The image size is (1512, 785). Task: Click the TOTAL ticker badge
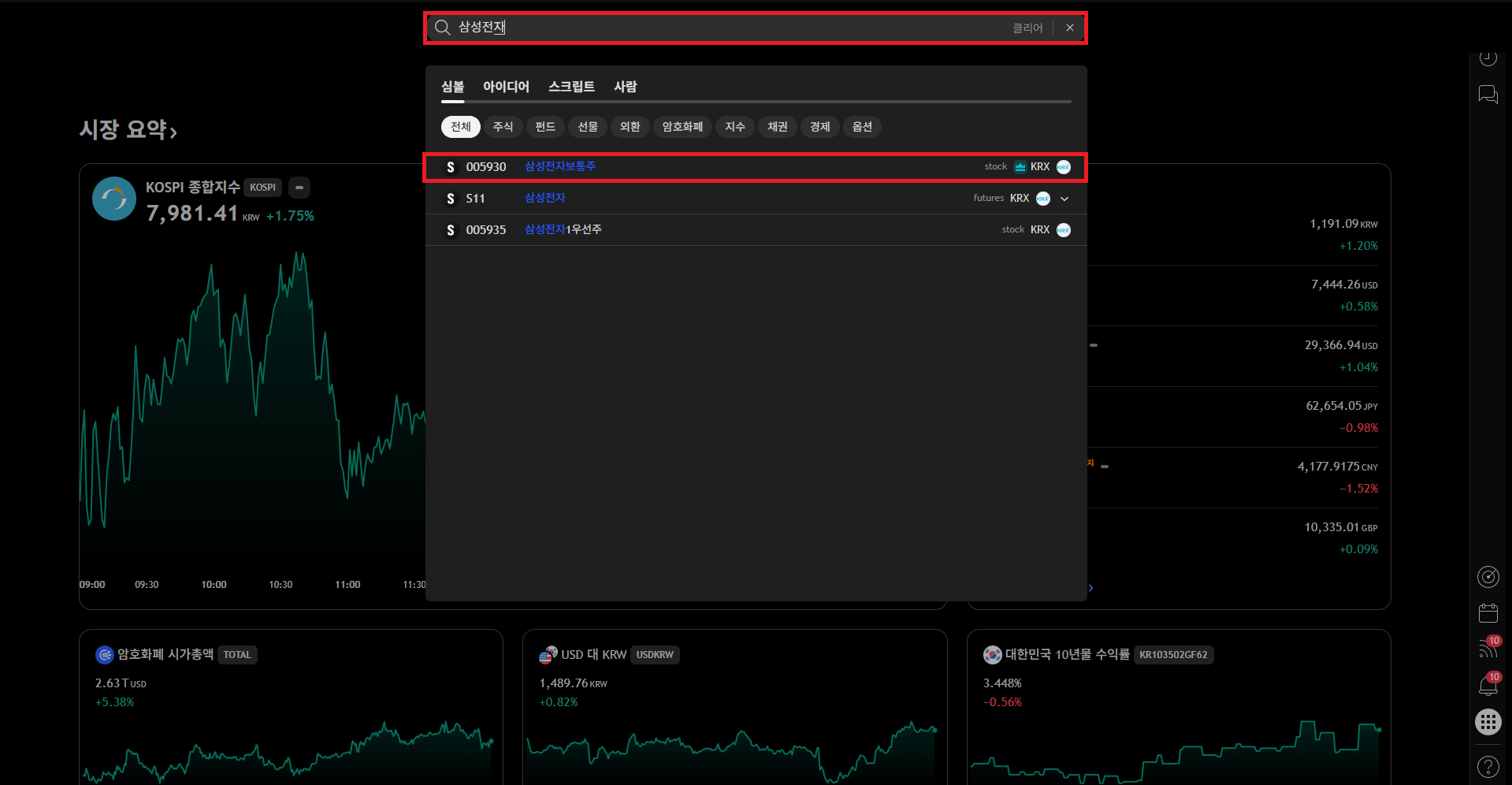point(237,655)
